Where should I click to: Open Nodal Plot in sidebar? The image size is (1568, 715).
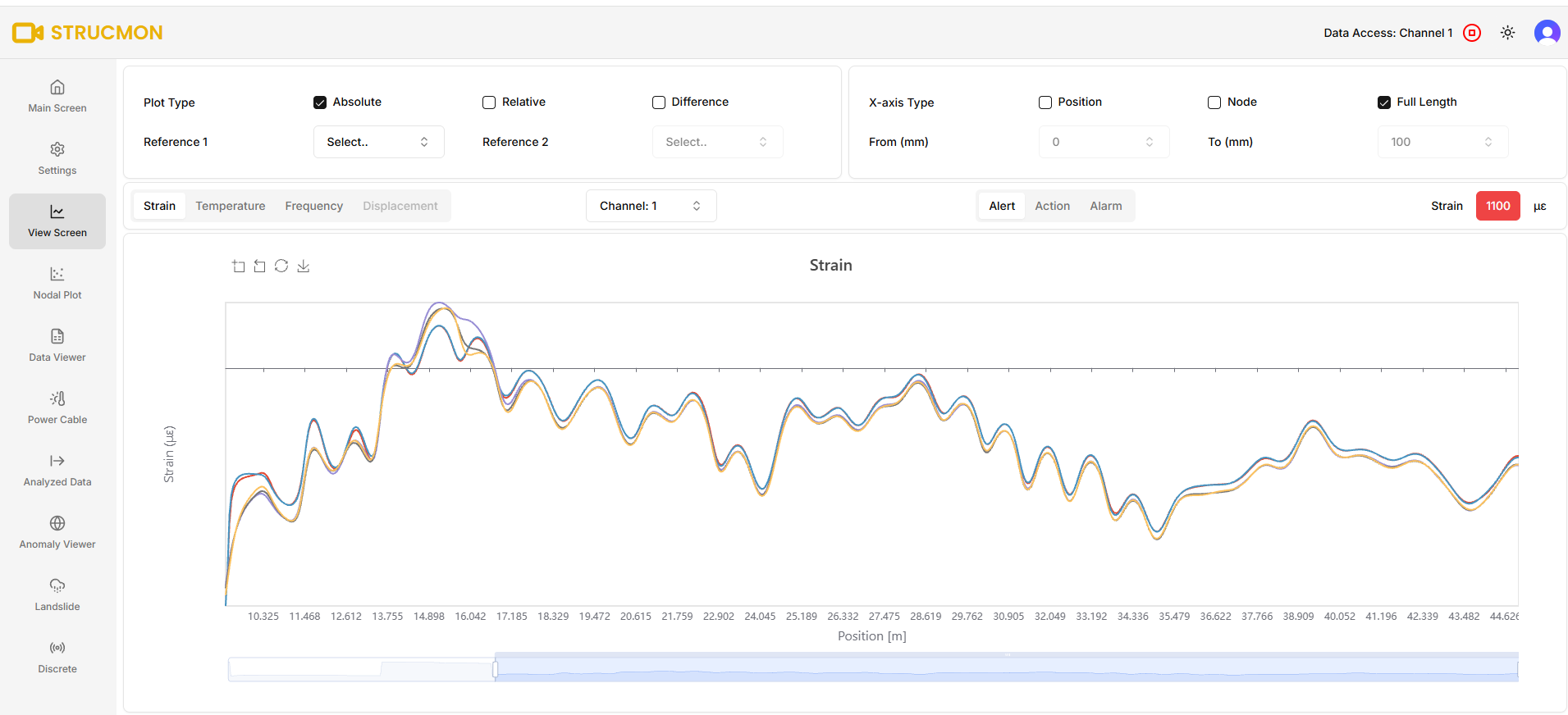click(x=57, y=284)
